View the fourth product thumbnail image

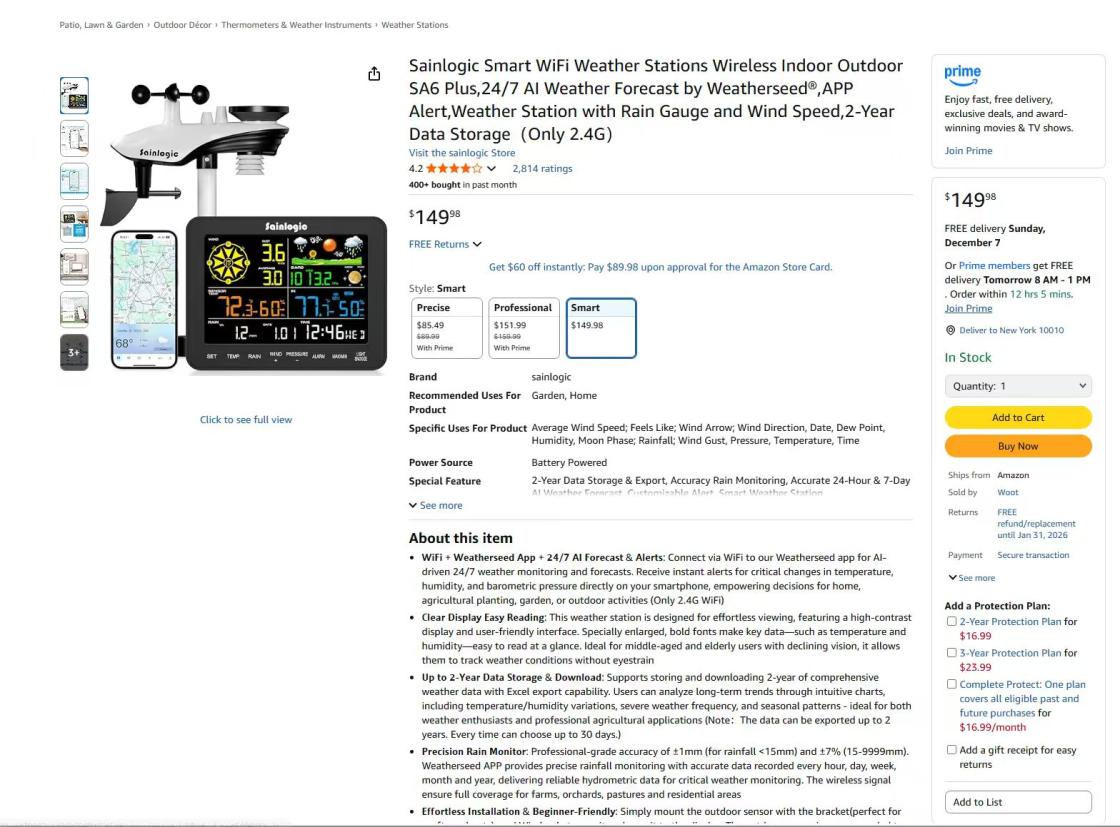pos(74,224)
